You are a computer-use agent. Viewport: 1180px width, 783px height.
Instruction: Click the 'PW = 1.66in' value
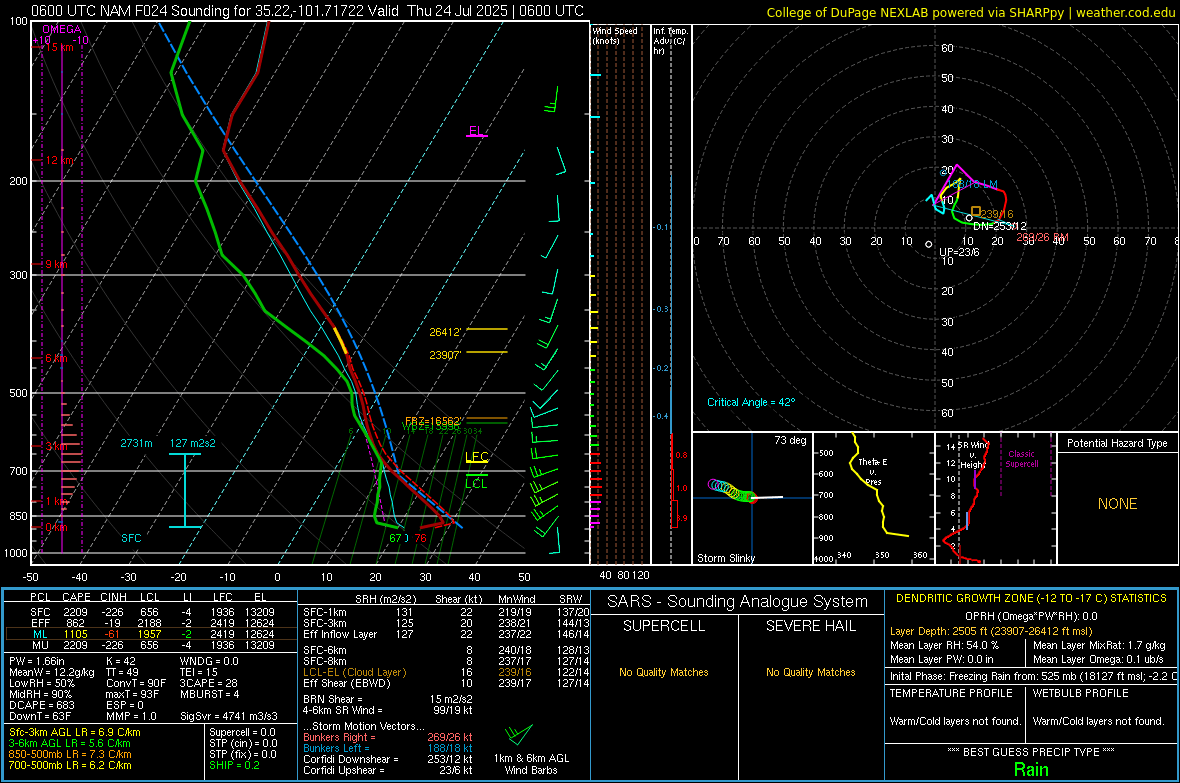pos(38,661)
